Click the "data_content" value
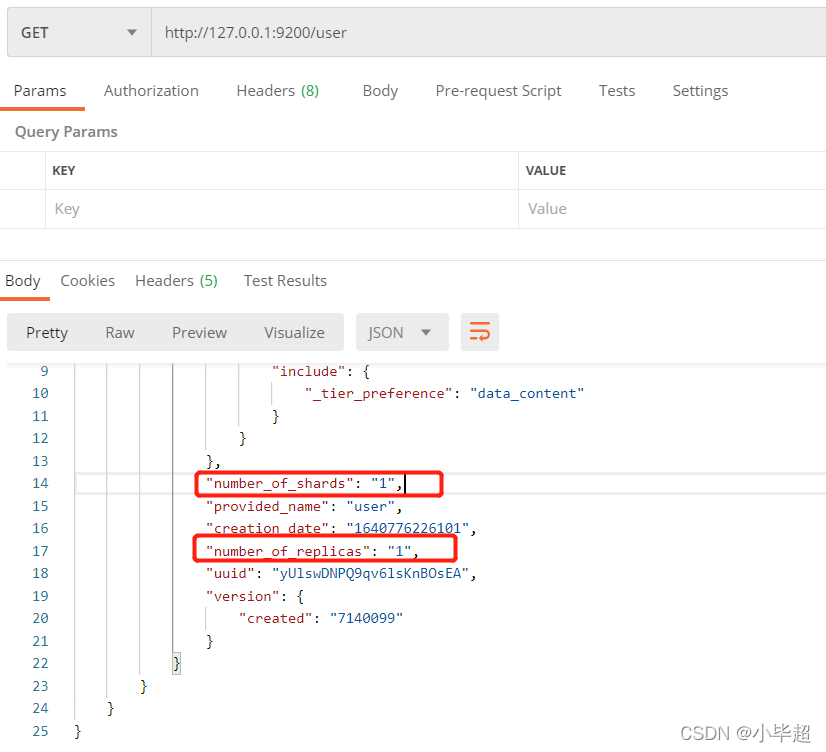 [x=527, y=393]
